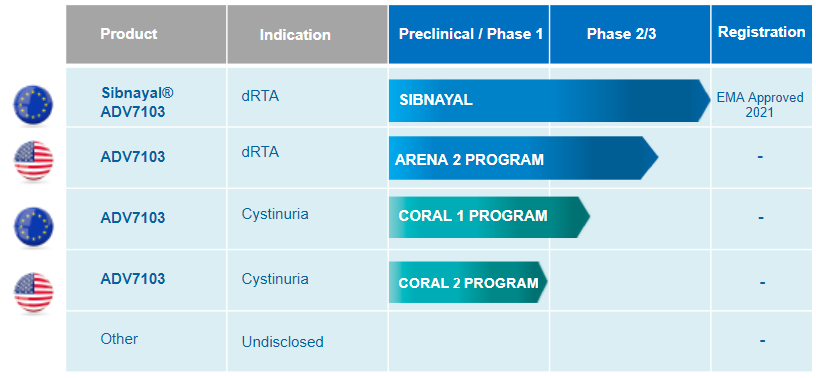Click the Undisclosed indication cell
The image size is (816, 378).
tap(283, 342)
